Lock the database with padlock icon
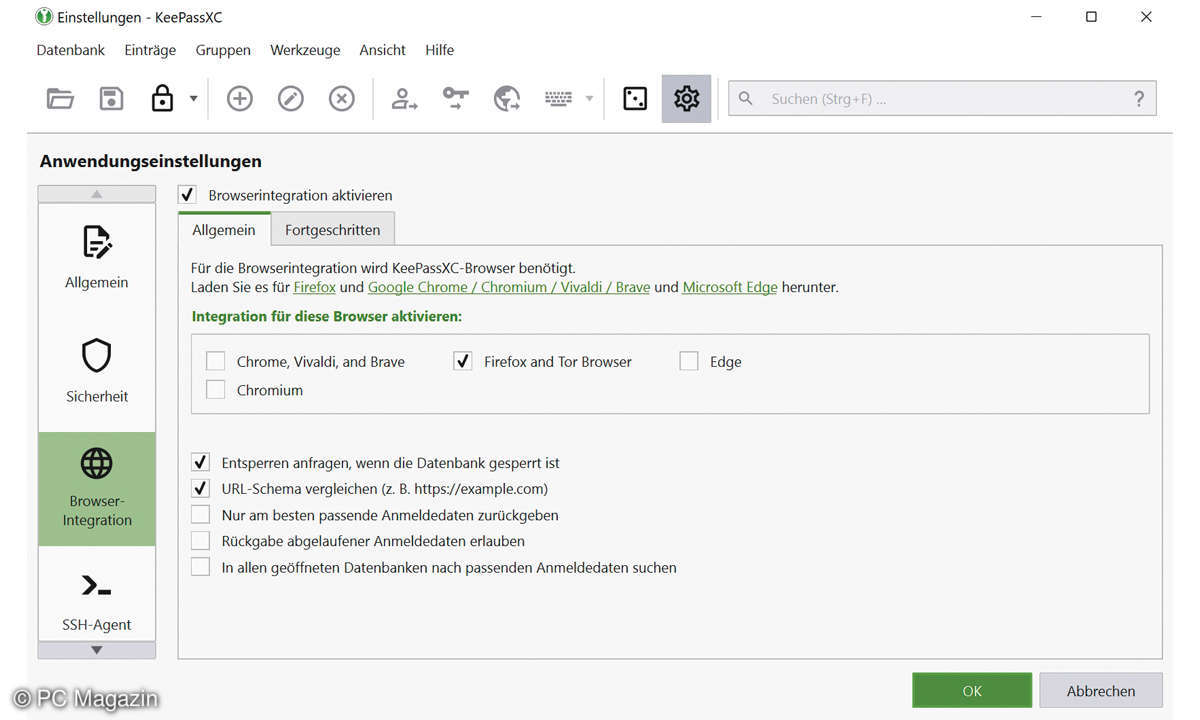The height and width of the screenshot is (720, 1200). 162,98
